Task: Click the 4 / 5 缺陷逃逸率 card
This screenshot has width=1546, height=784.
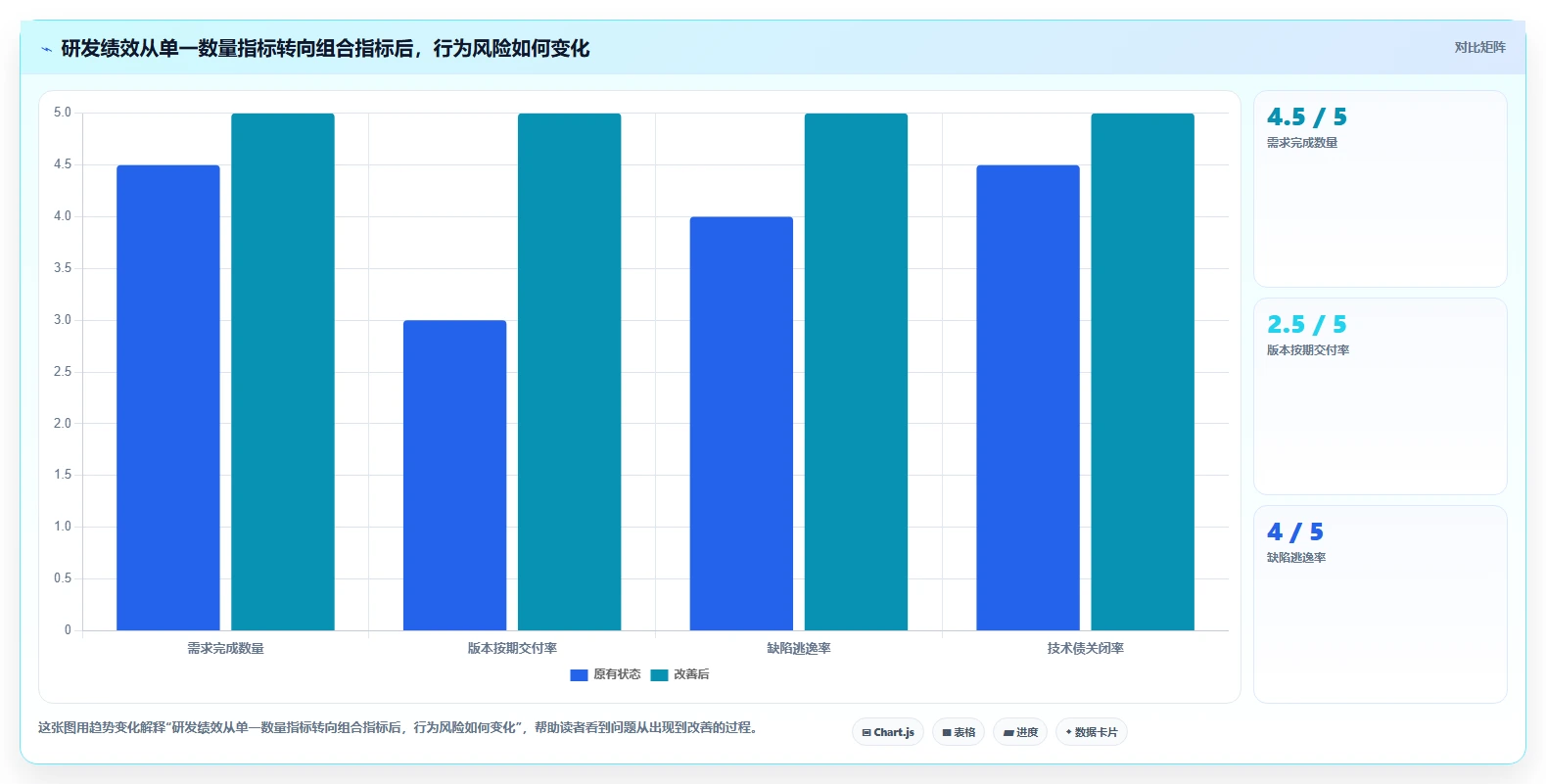Action: click(1381, 604)
